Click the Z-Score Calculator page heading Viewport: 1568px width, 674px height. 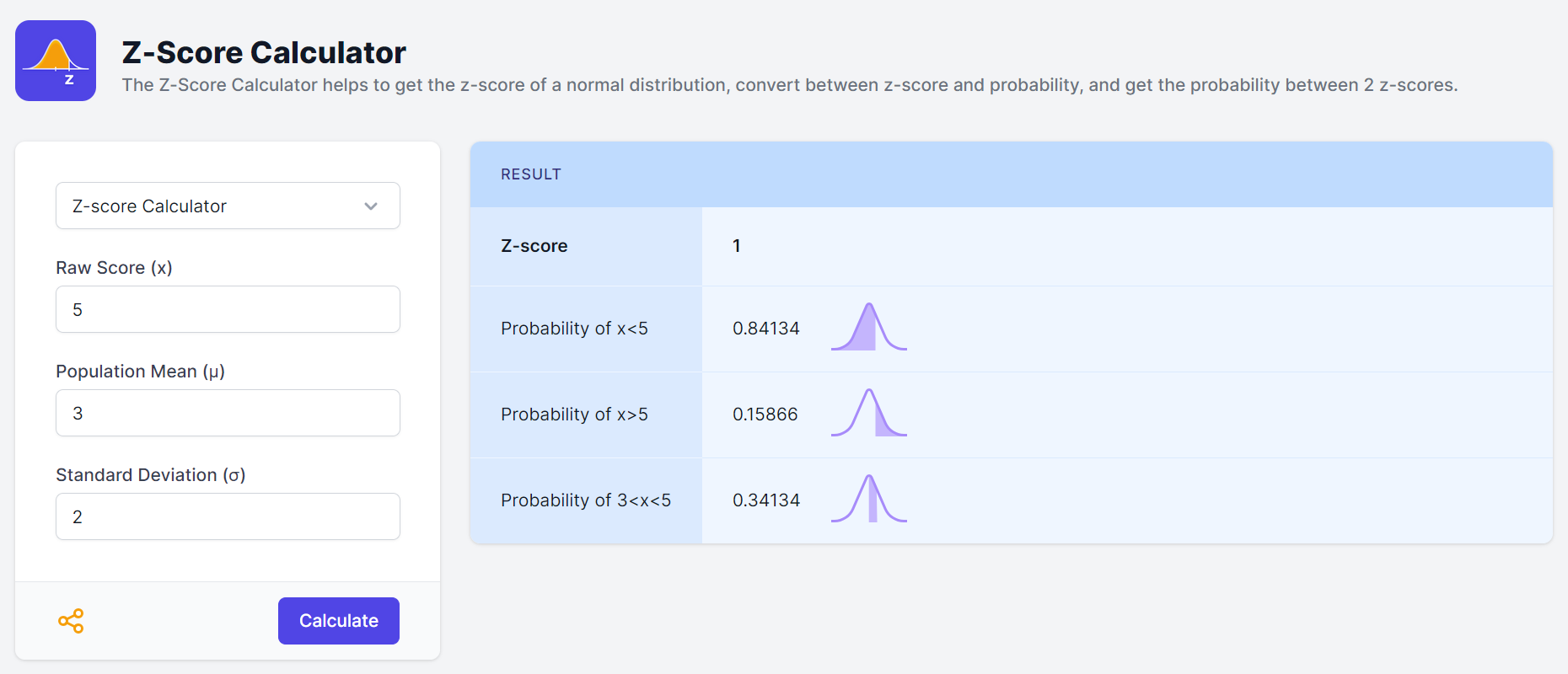tap(264, 52)
